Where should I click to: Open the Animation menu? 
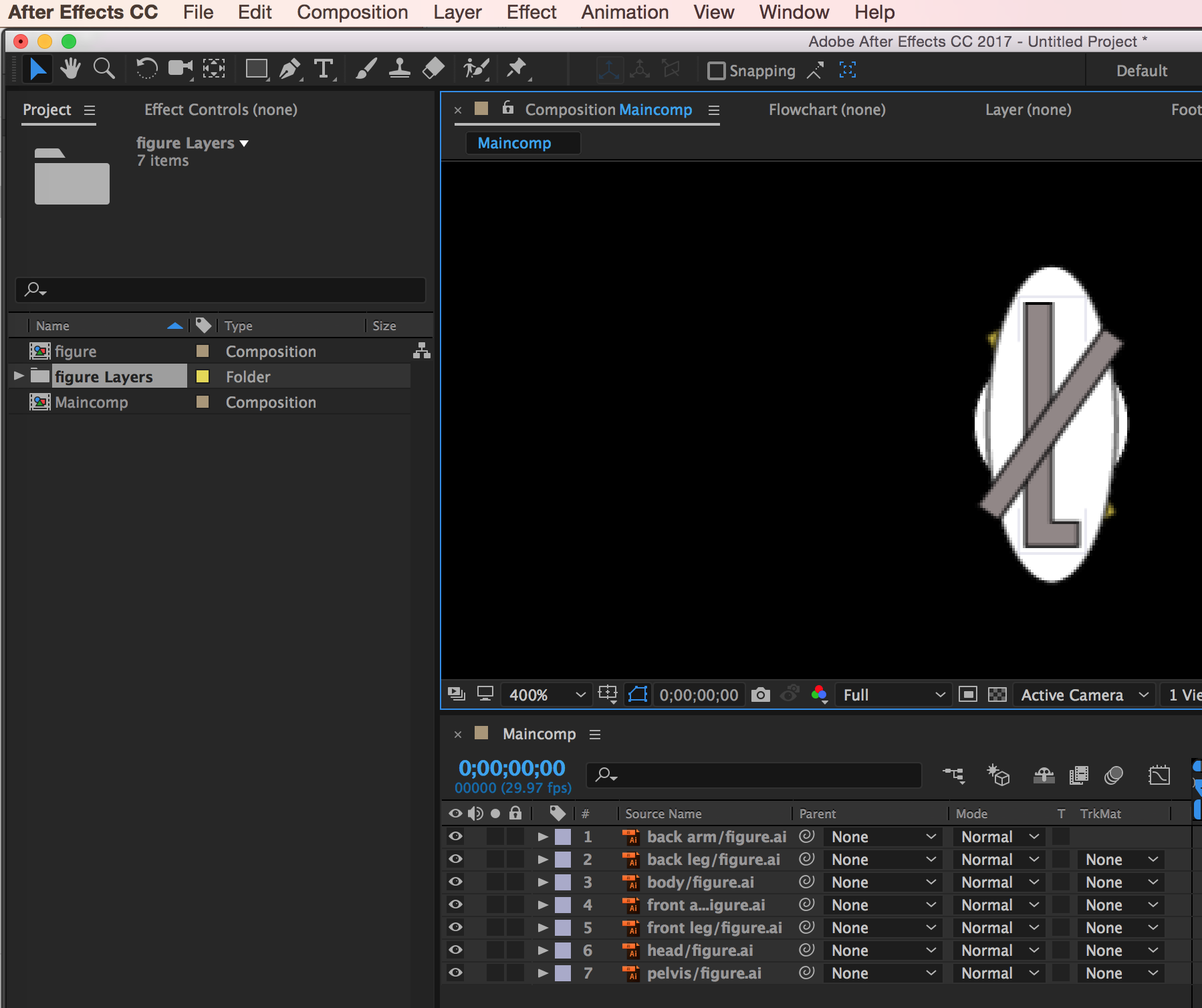(624, 13)
